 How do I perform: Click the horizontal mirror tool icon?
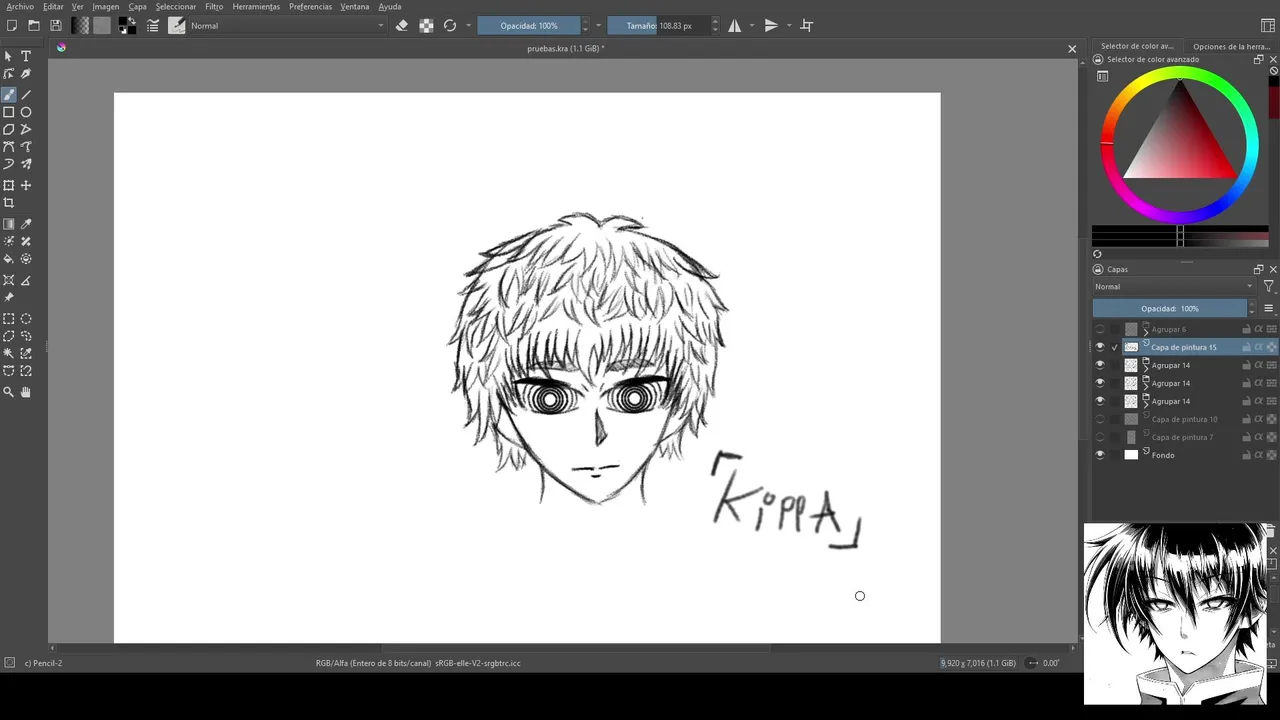pyautogui.click(x=735, y=26)
